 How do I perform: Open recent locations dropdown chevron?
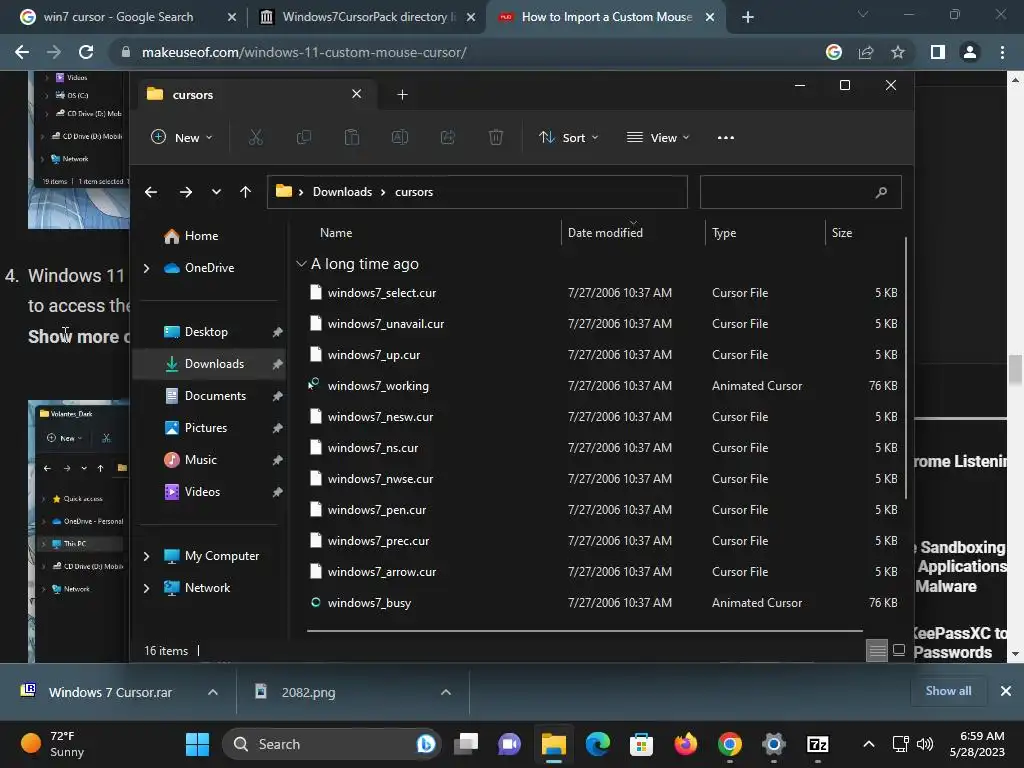click(x=216, y=192)
